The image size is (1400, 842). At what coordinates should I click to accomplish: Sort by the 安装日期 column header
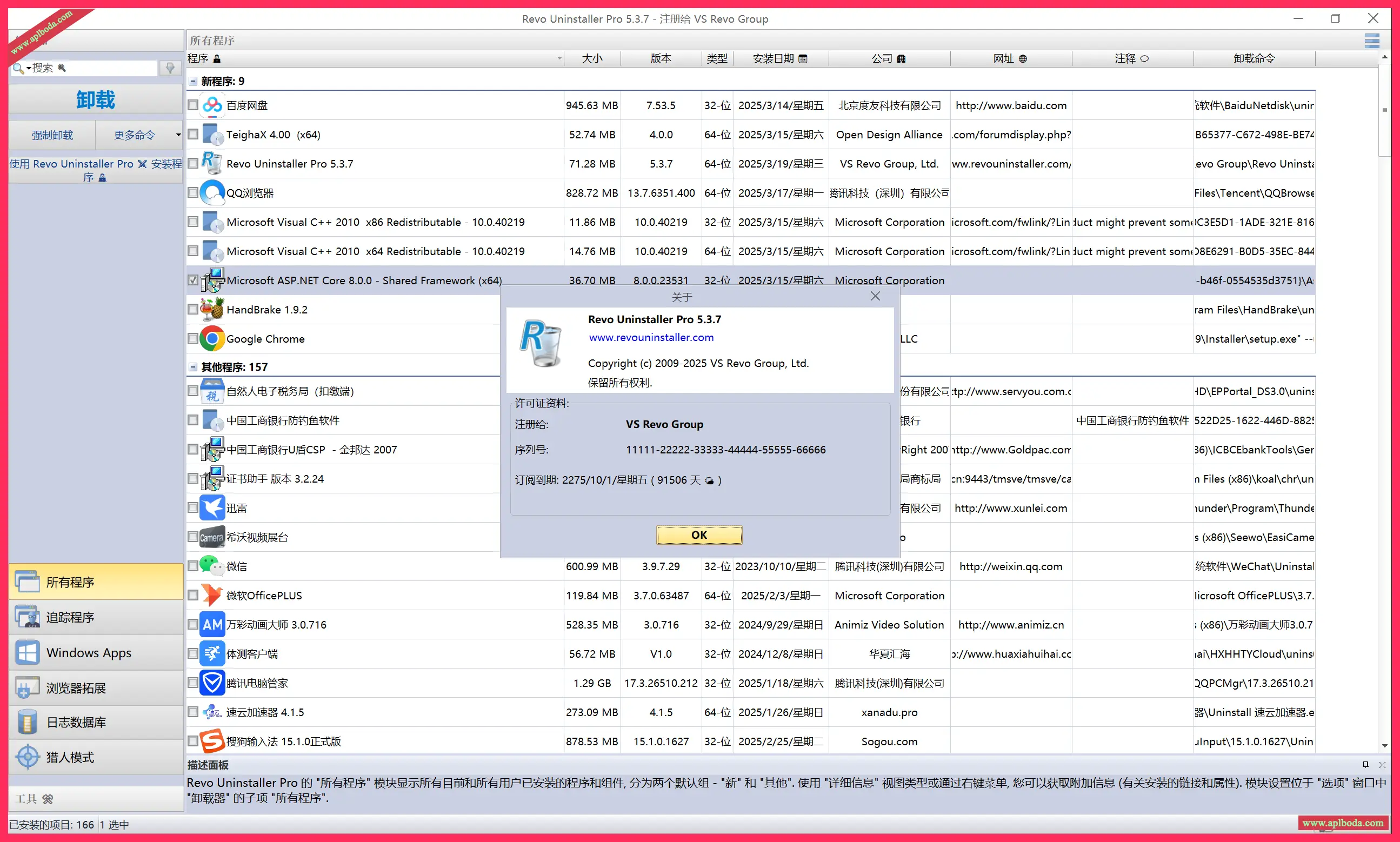pyautogui.click(x=781, y=58)
